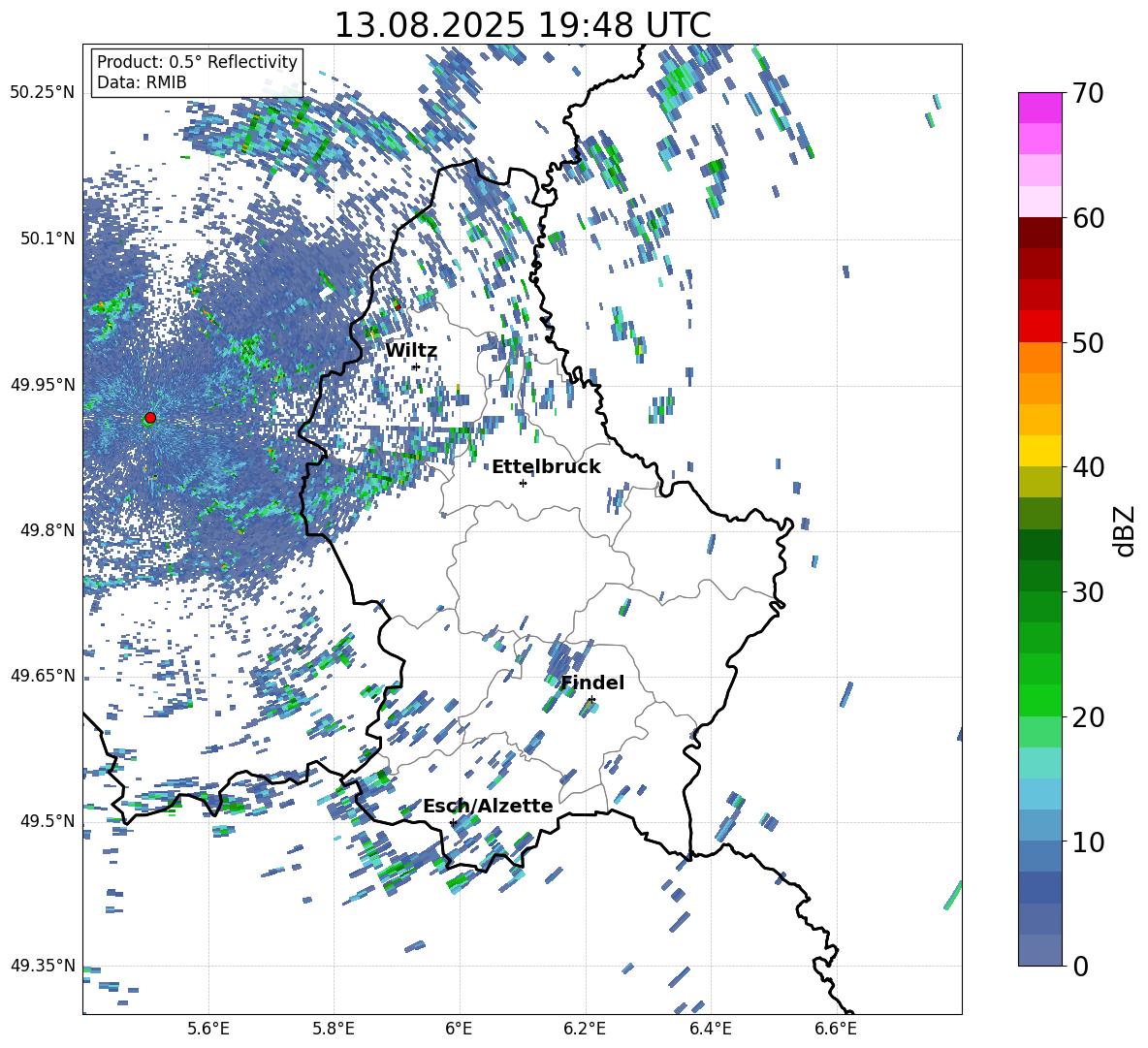Click the red radar location marker
The height and width of the screenshot is (1048, 1148).
[x=150, y=418]
